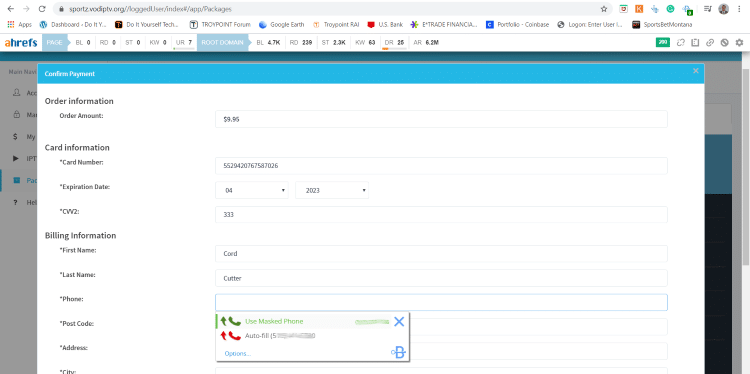Bookmark this page with the star icon
750x374 pixels.
pyautogui.click(x=604, y=9)
